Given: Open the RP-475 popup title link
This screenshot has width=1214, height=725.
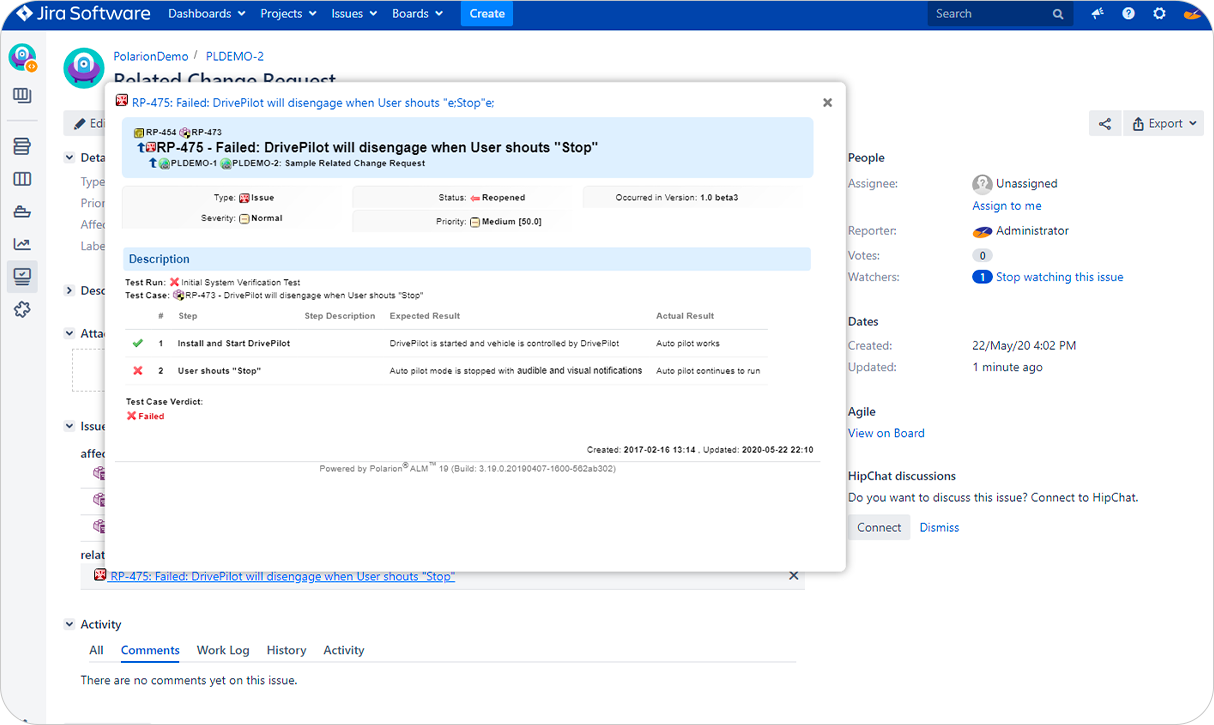Looking at the screenshot, I should pos(313,102).
